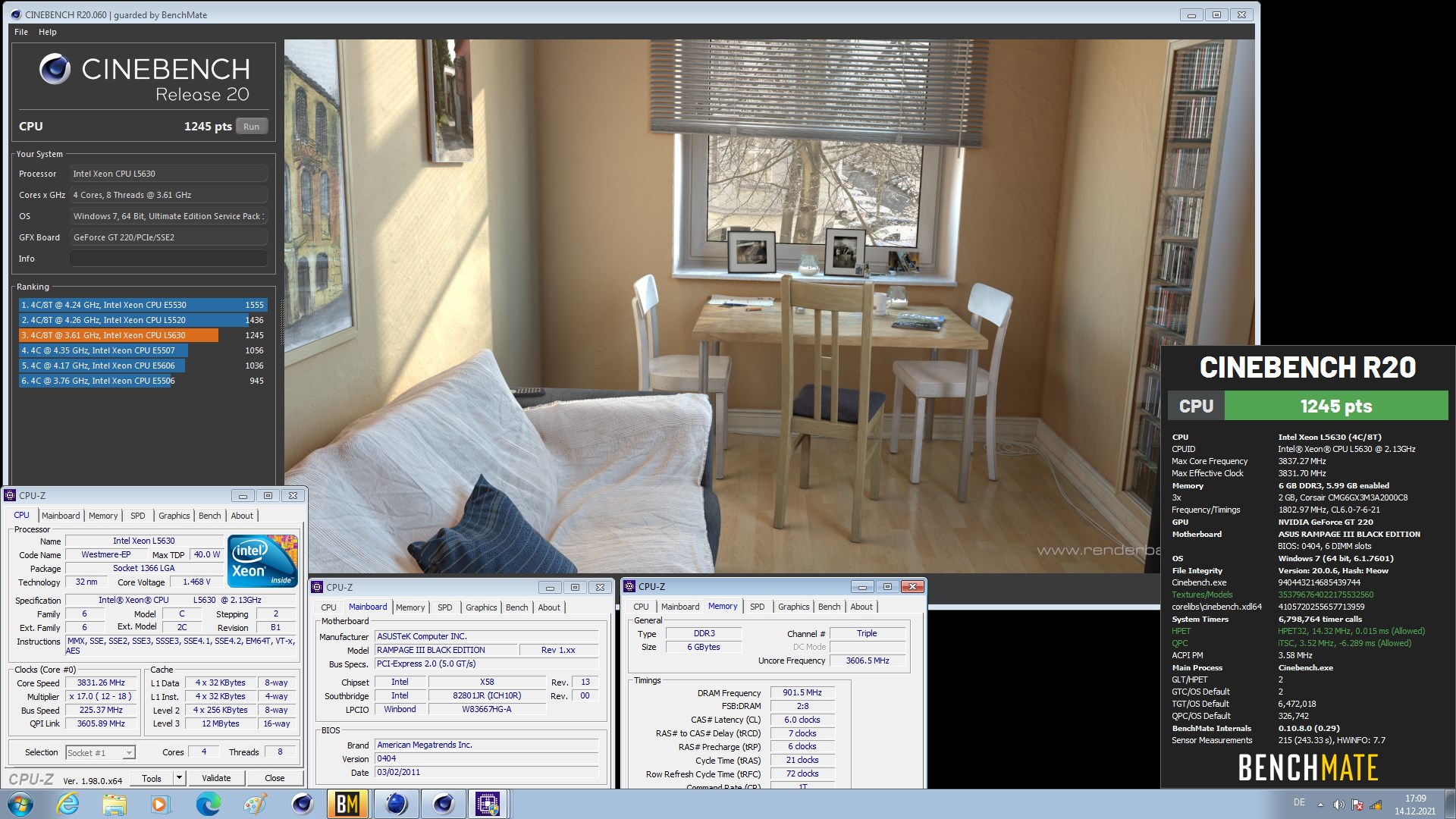
Task: Click the Show desktop strip beside the clock
Action: click(x=1450, y=805)
